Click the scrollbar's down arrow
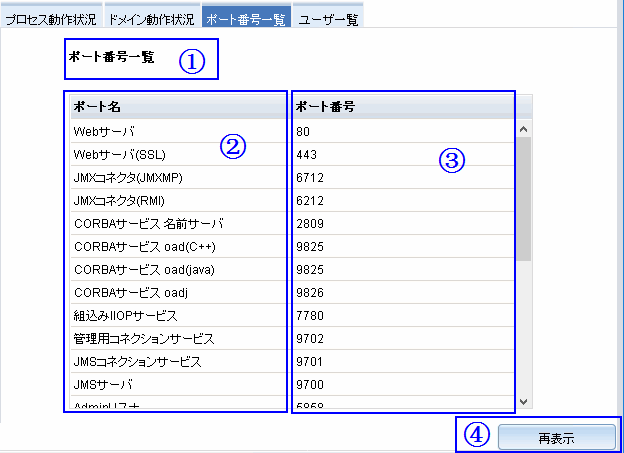The image size is (624, 453). [x=523, y=400]
